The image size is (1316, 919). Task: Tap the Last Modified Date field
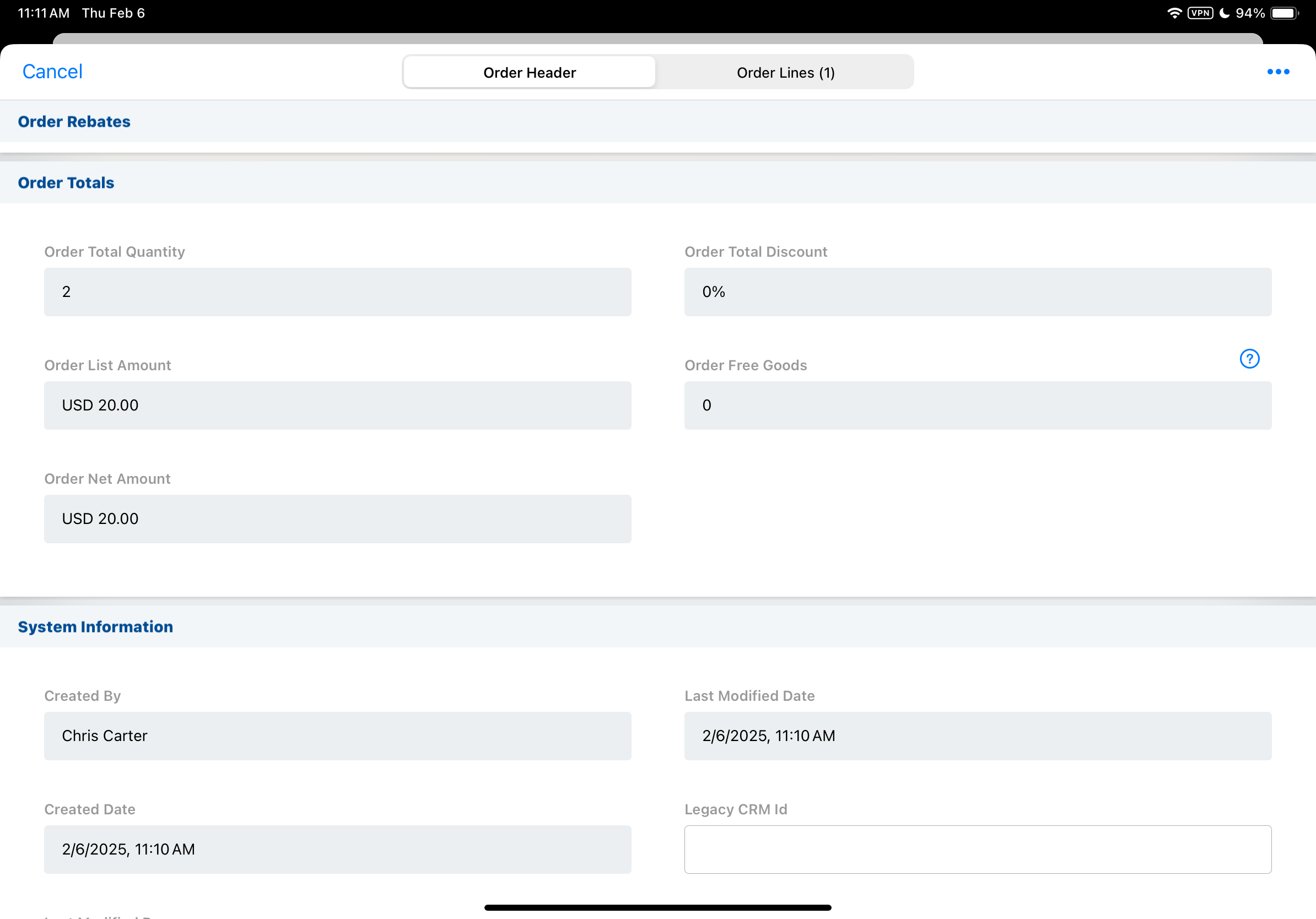977,736
